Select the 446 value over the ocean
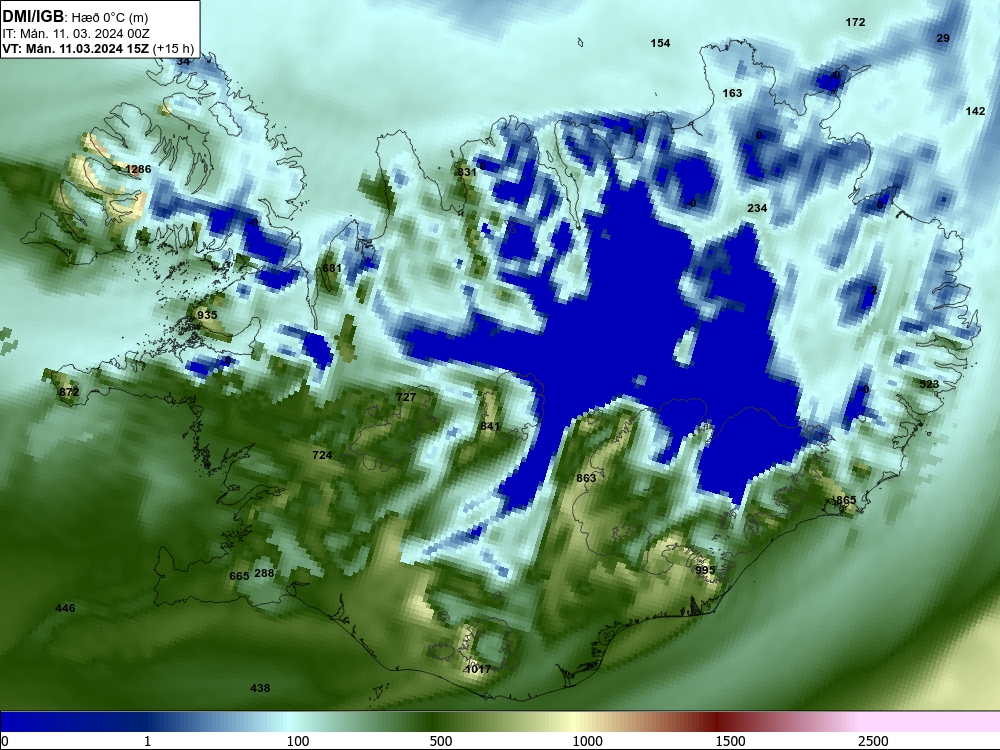This screenshot has height=750, width=1000. pyautogui.click(x=65, y=608)
